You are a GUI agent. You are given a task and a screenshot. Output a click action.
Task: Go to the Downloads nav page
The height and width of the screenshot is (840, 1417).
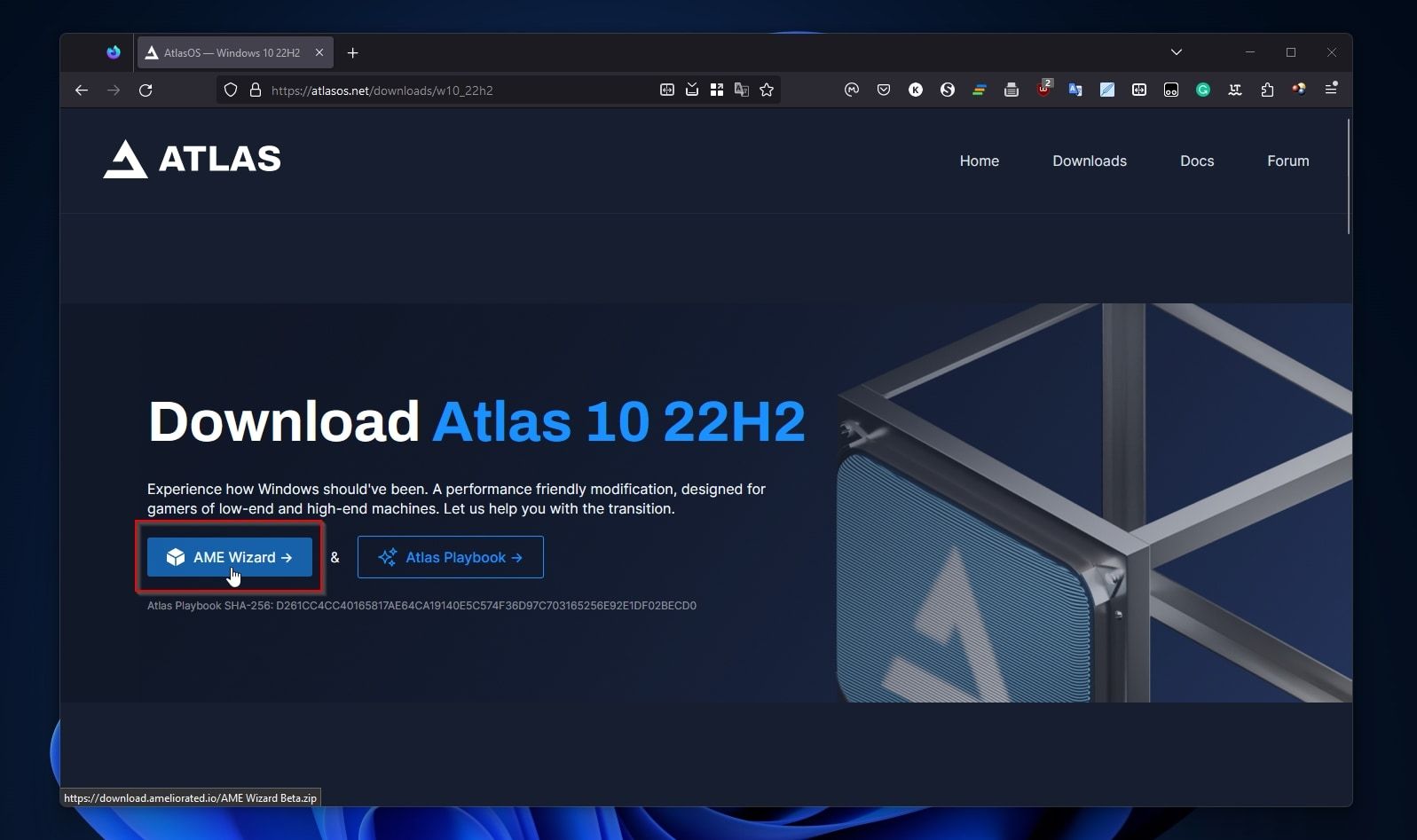click(x=1089, y=161)
